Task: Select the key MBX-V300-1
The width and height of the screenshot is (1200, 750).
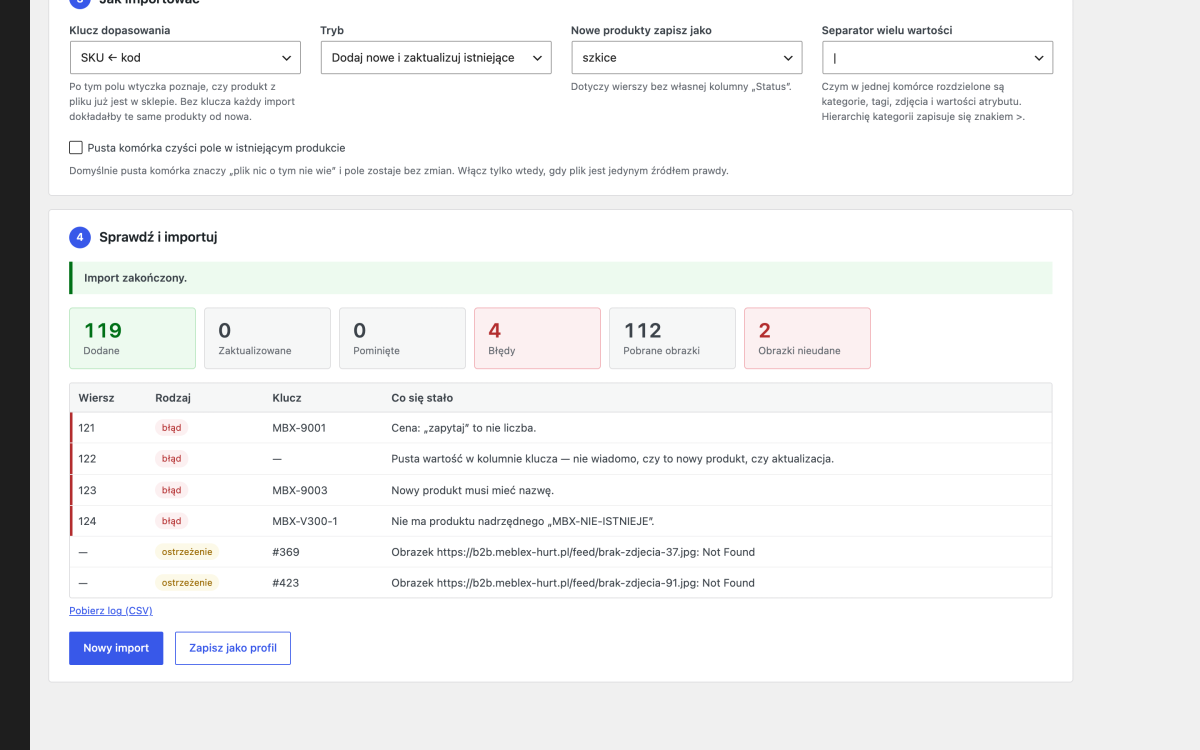Action: 305,521
